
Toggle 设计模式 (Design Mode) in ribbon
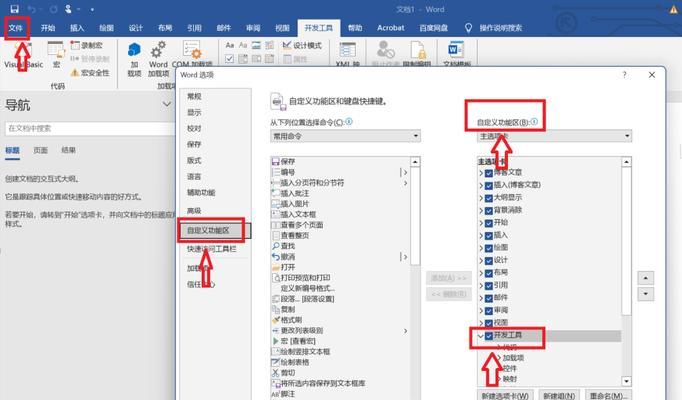tap(302, 45)
